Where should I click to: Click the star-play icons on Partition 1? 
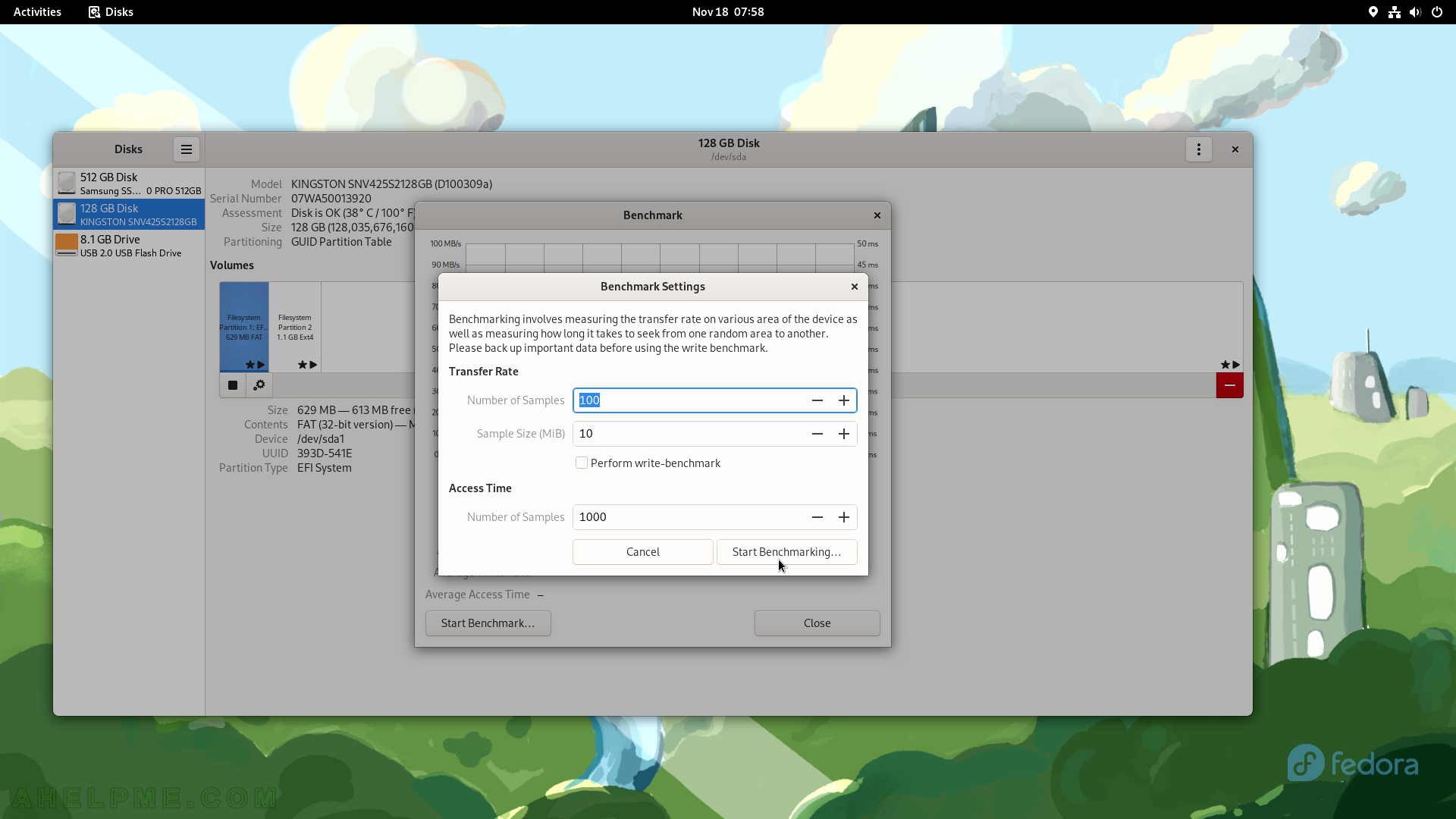tap(255, 365)
